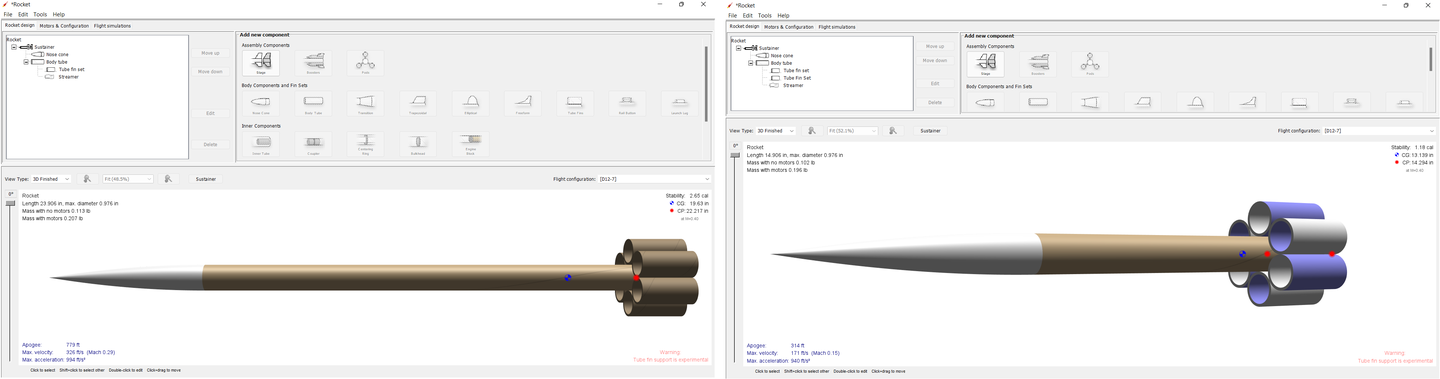This screenshot has width=1440, height=379.
Task: Click zoom in icon in left window
Action: pos(168,179)
